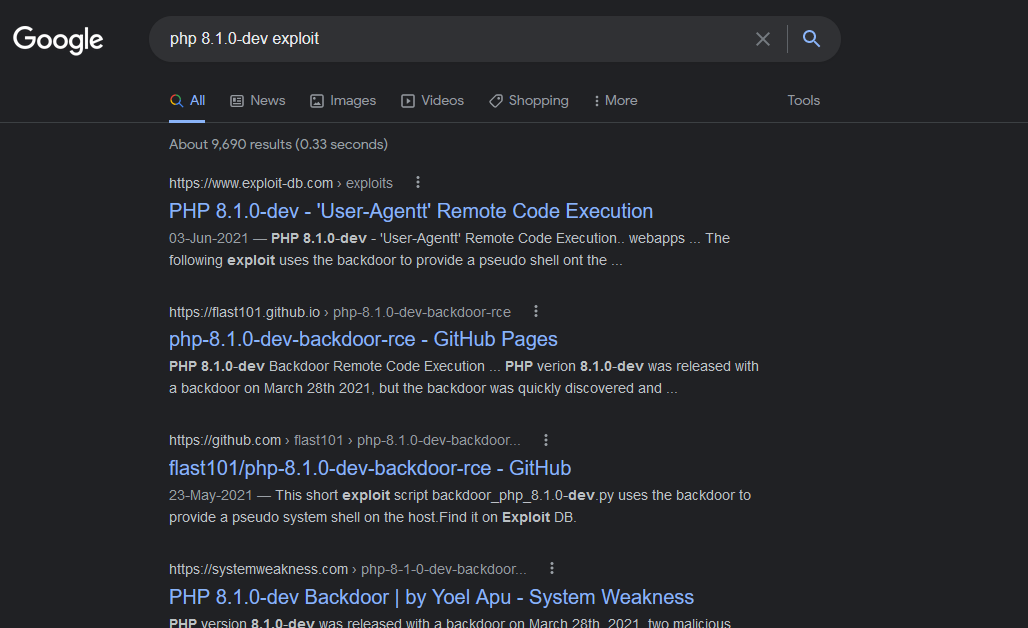Click the https://github.com › flast101 URL breadcrumb
Screen dimensions: 1028x628
(345, 441)
